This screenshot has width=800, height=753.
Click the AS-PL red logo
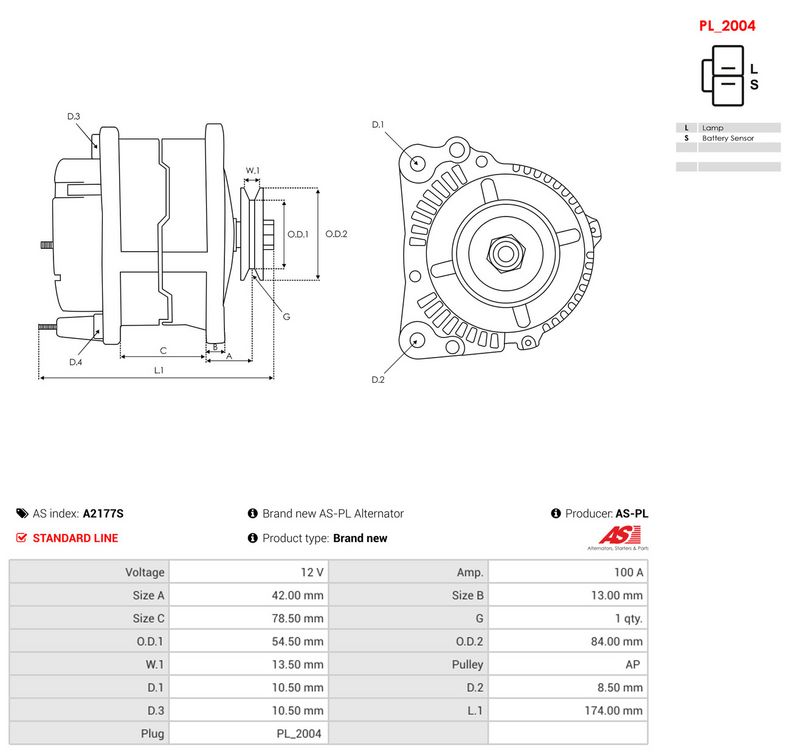[619, 538]
